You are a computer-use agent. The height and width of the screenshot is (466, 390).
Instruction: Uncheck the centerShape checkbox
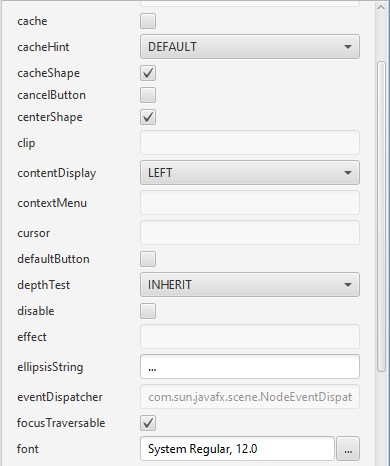coord(148,117)
